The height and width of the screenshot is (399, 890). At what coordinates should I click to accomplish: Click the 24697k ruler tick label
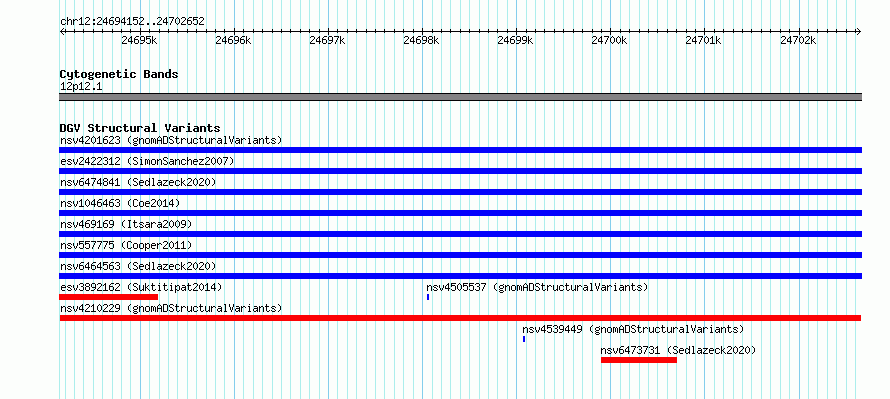click(327, 41)
